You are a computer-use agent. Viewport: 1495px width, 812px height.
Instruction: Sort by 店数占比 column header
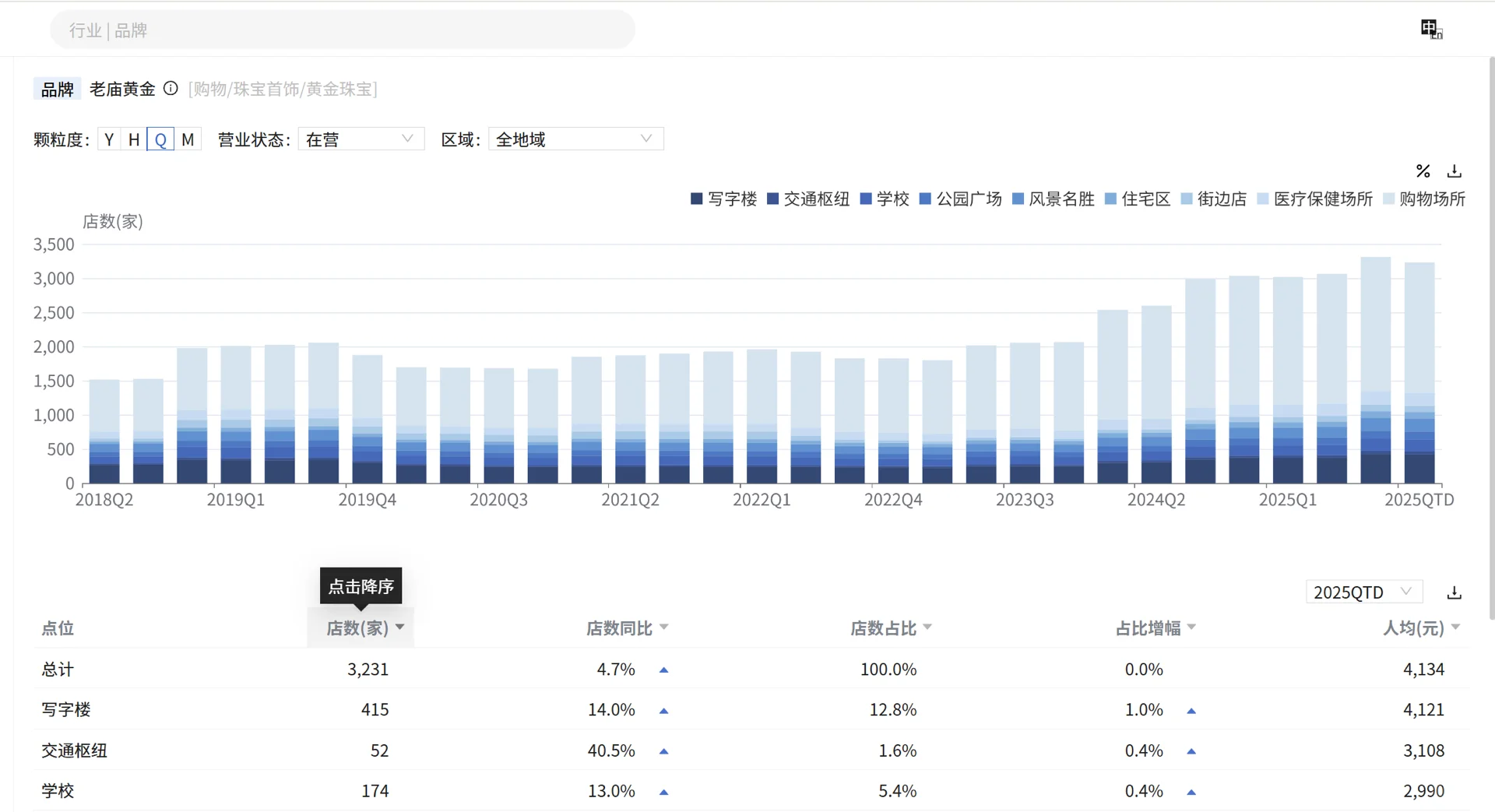click(x=891, y=628)
